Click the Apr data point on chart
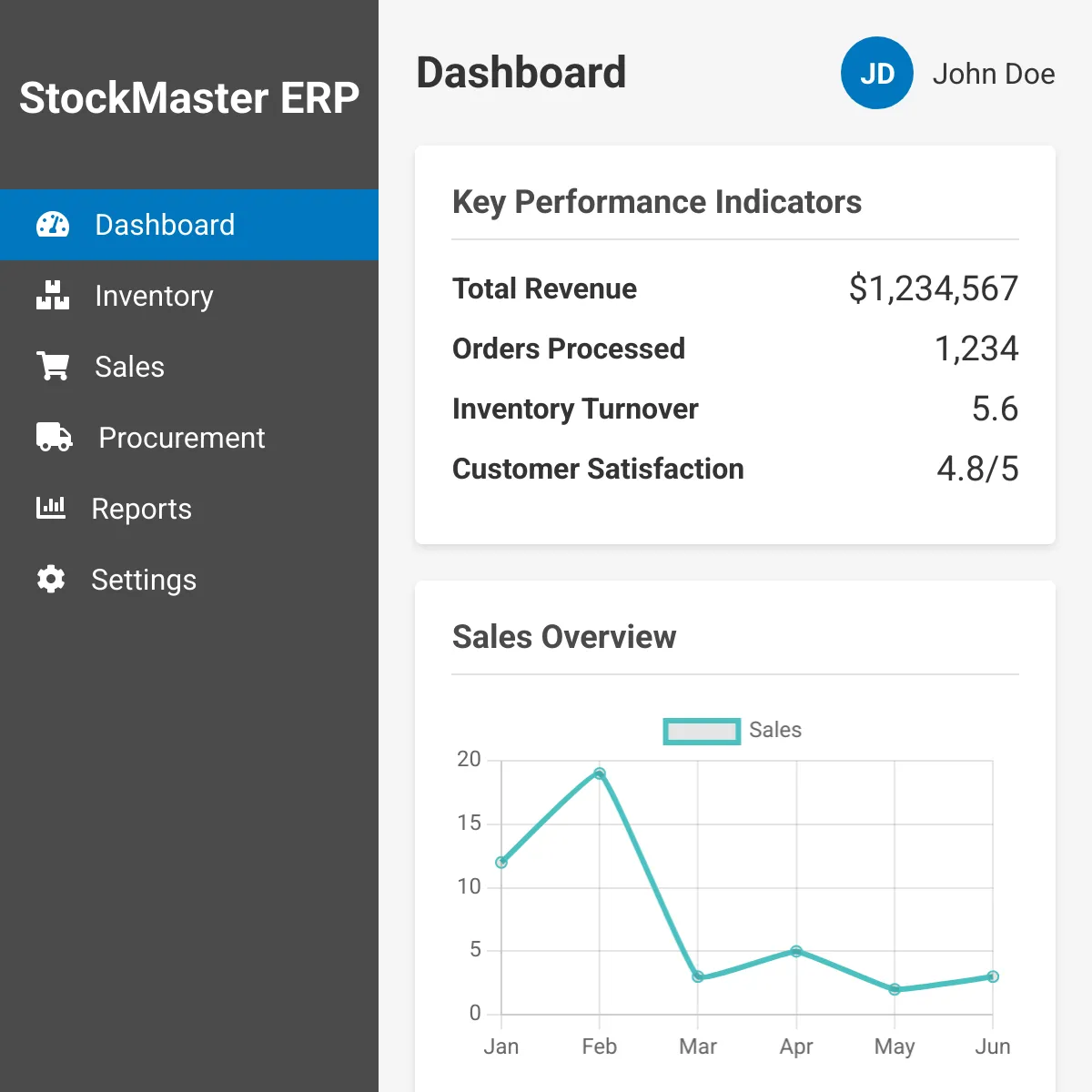This screenshot has height=1092, width=1092. 796,951
